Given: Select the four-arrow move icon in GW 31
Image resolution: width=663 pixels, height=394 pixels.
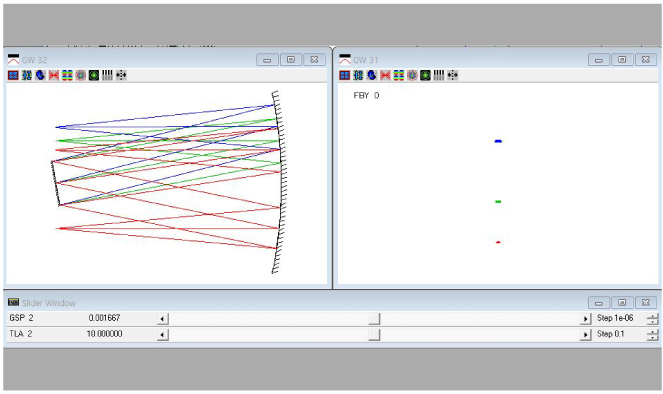Looking at the screenshot, I should point(452,75).
